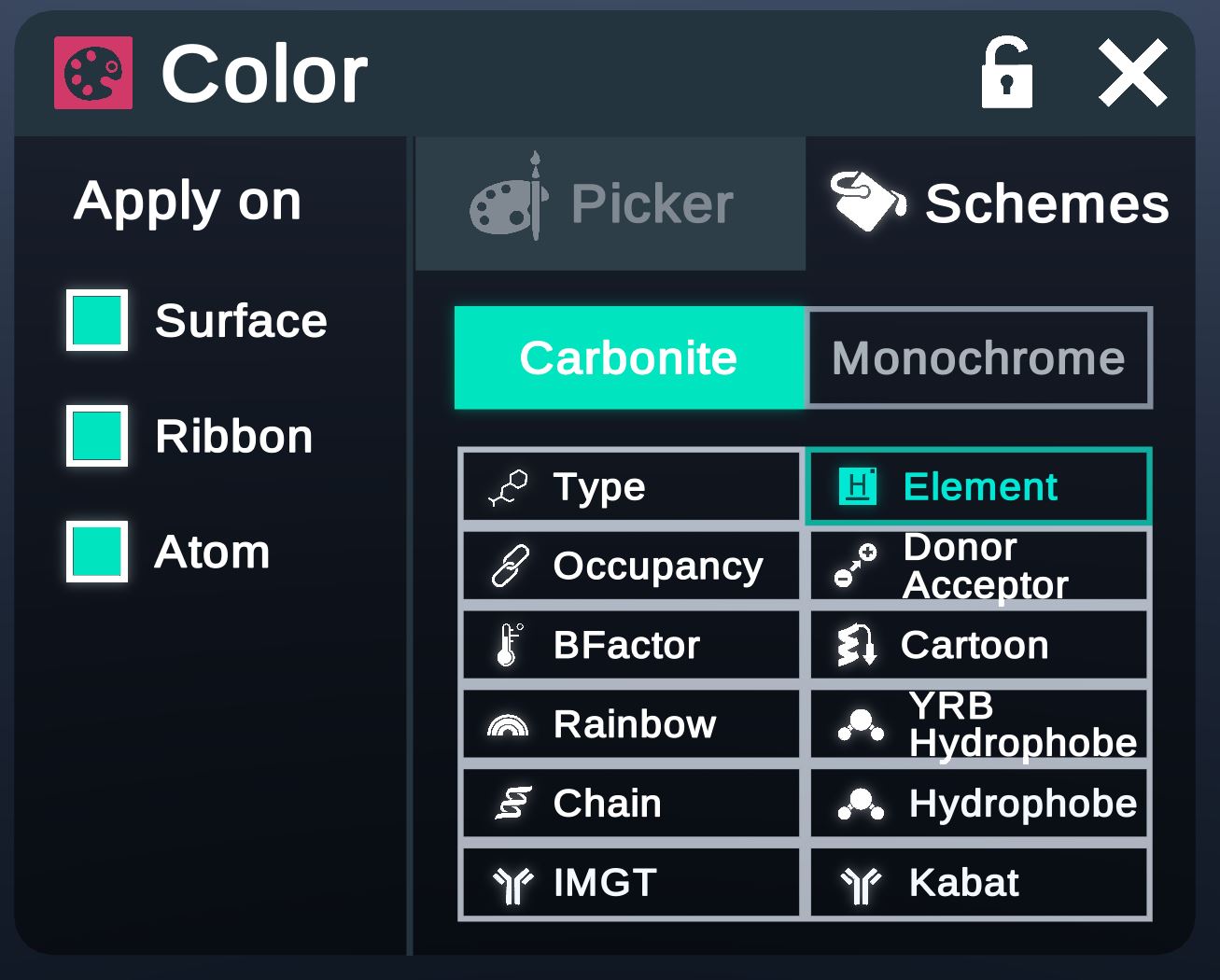Image resolution: width=1220 pixels, height=980 pixels.
Task: Toggle the Surface checkbox
Action: tap(95, 321)
